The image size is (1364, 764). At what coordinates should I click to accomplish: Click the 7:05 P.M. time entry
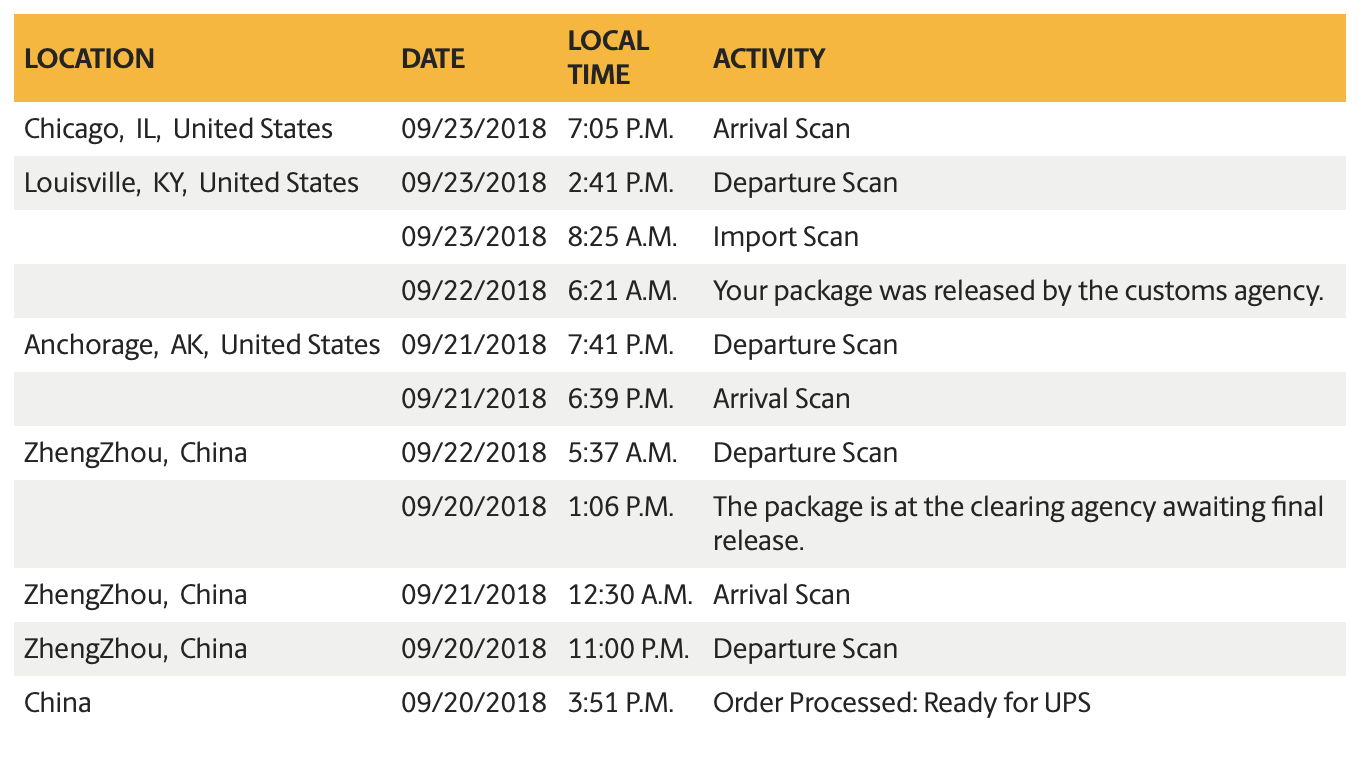click(x=620, y=129)
